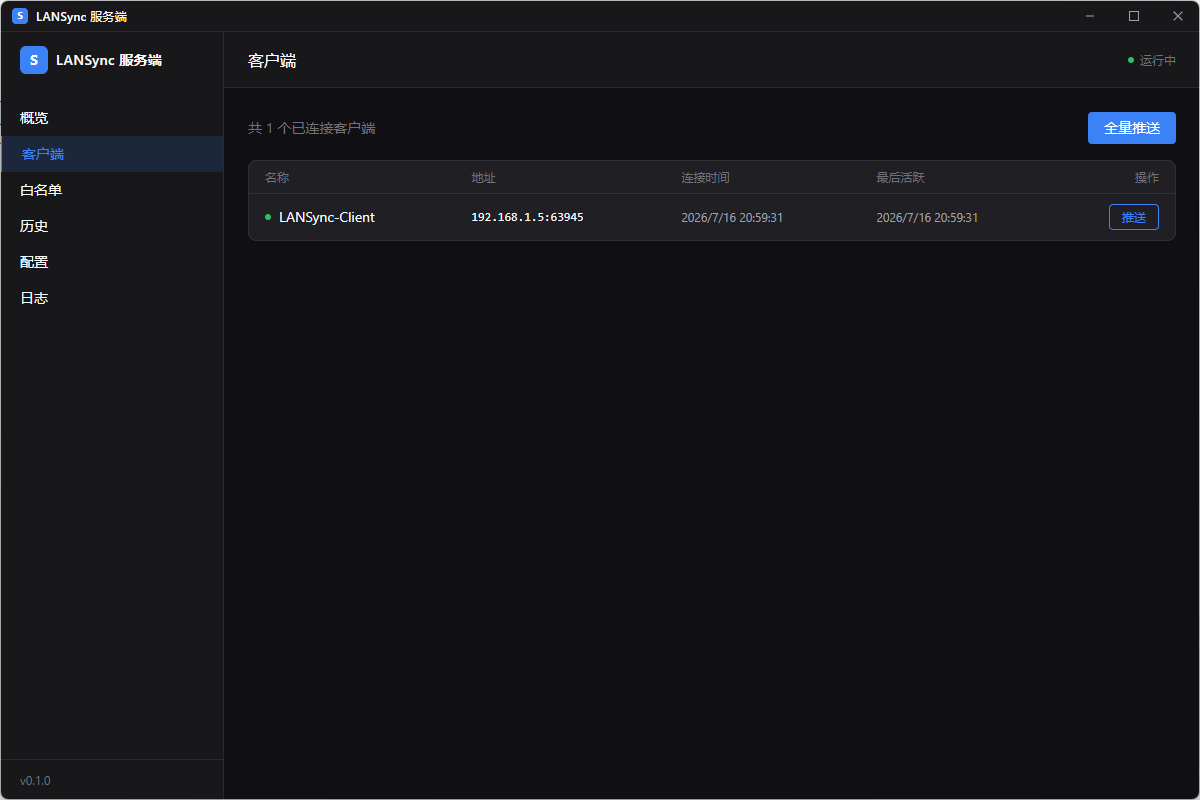Maximize the LANSync window
Screen dimensions: 1200x800
point(1134,16)
